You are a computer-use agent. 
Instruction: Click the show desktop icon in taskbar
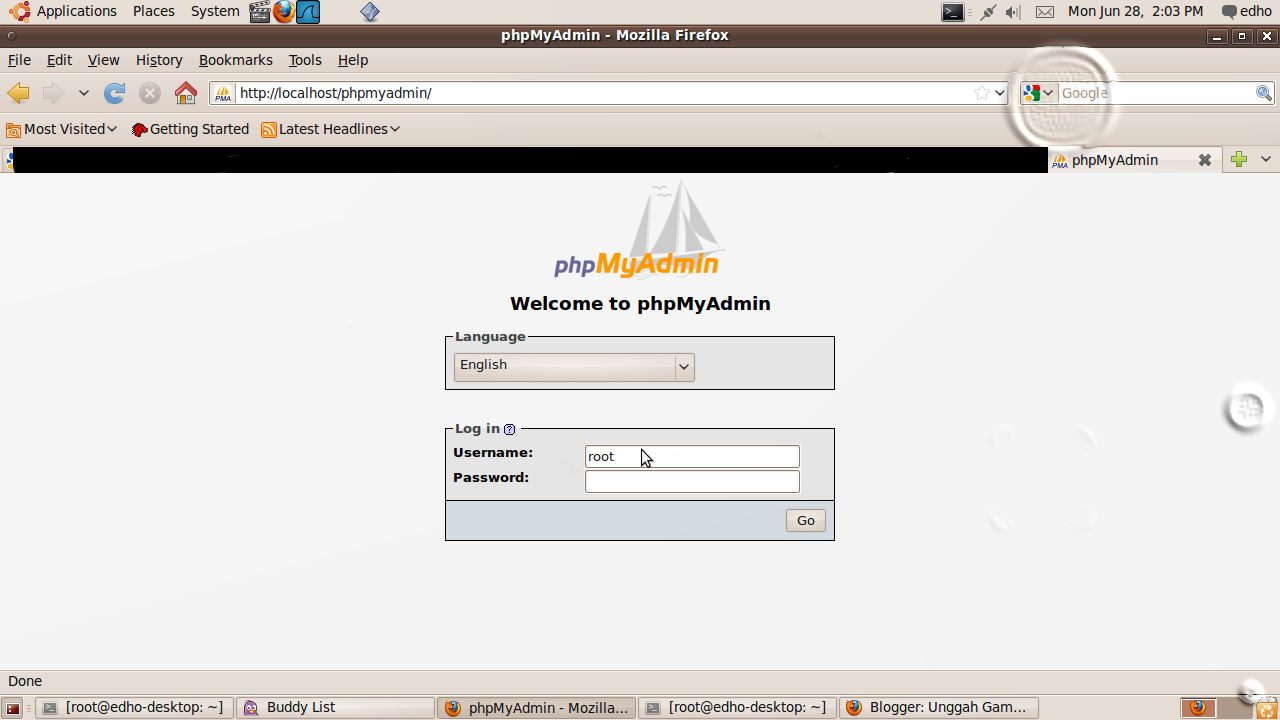point(14,708)
